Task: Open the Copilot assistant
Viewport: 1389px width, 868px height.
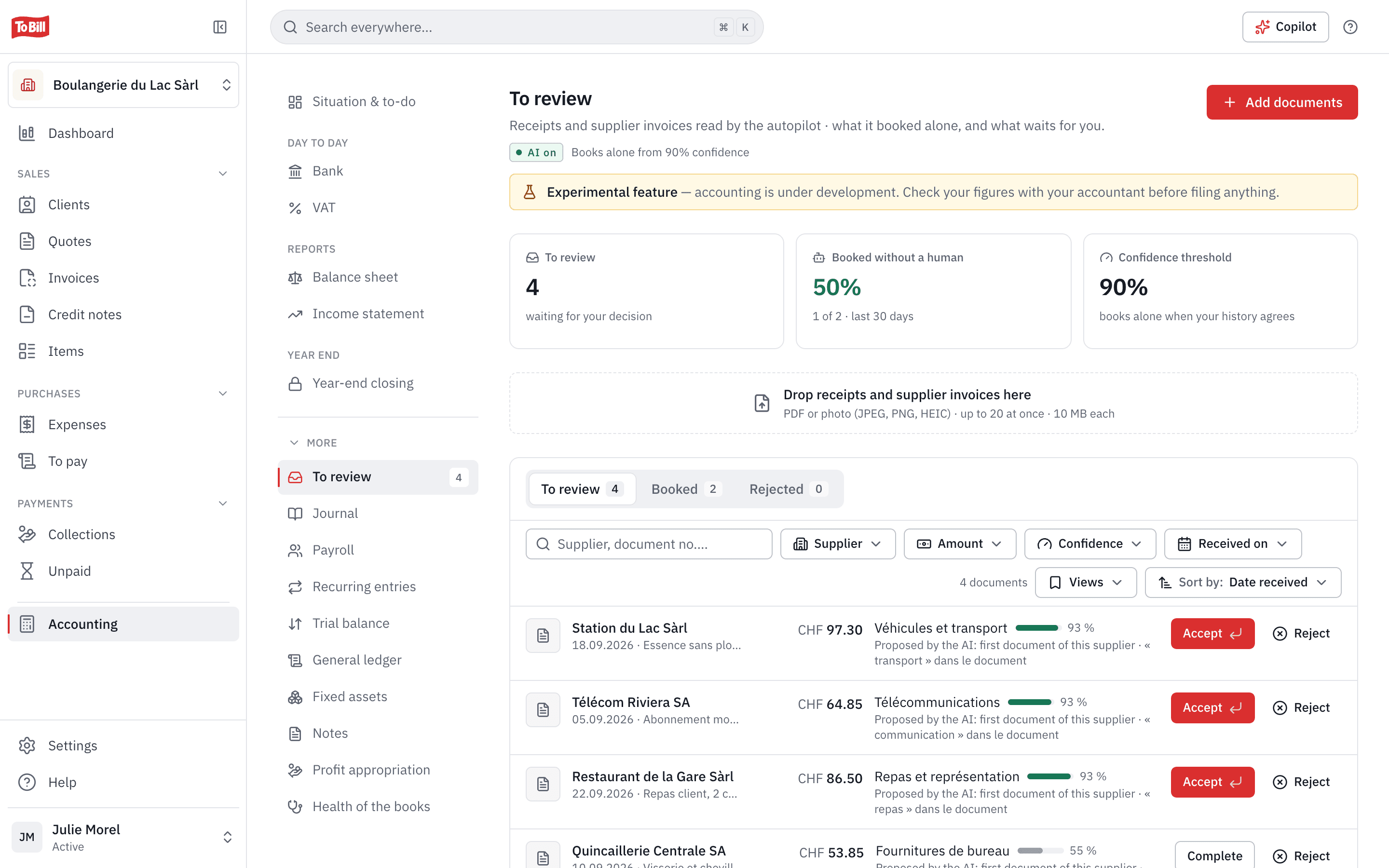Action: pyautogui.click(x=1285, y=27)
